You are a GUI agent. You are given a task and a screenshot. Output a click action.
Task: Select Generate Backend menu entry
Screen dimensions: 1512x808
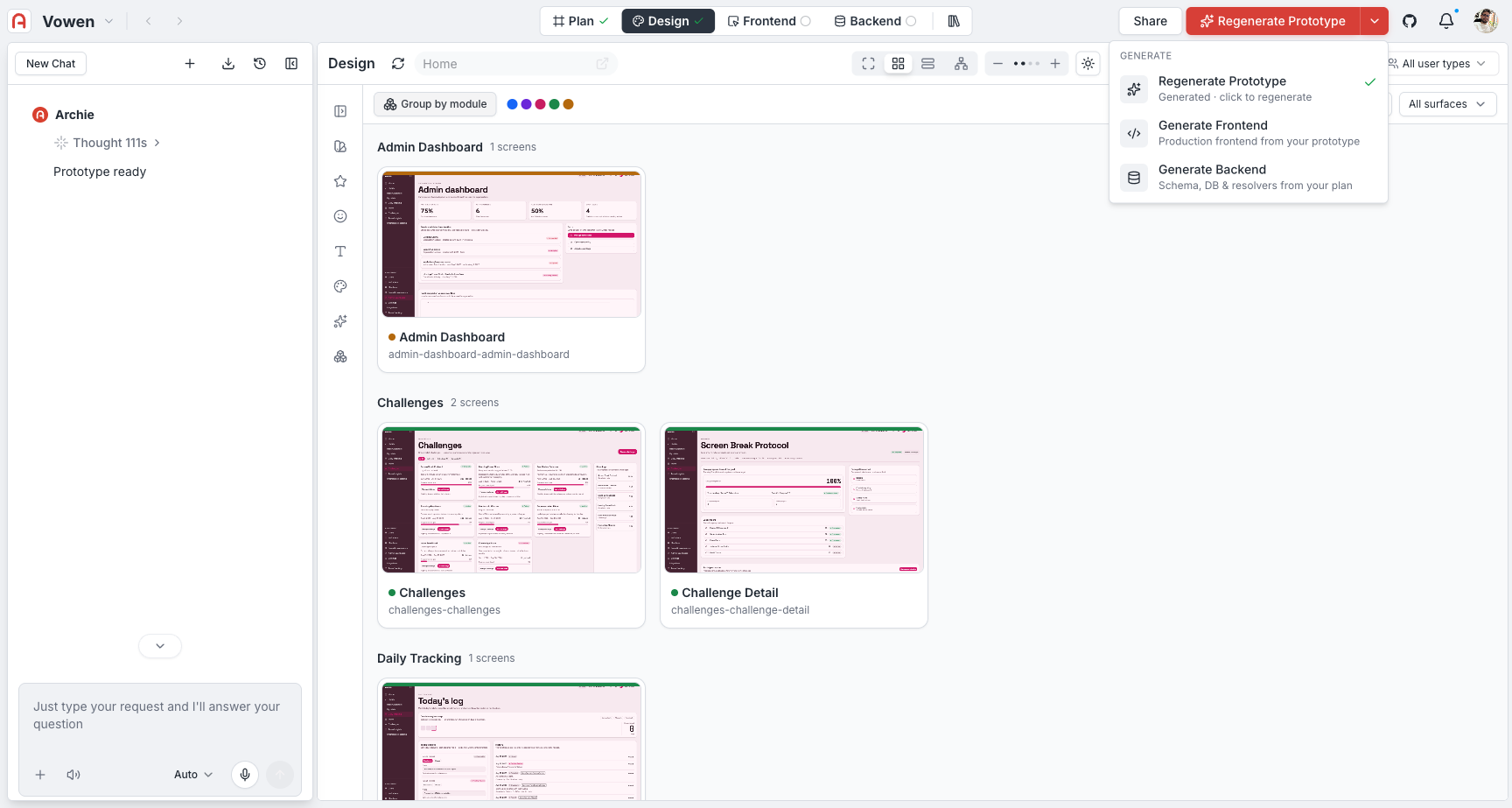pyautogui.click(x=1249, y=177)
